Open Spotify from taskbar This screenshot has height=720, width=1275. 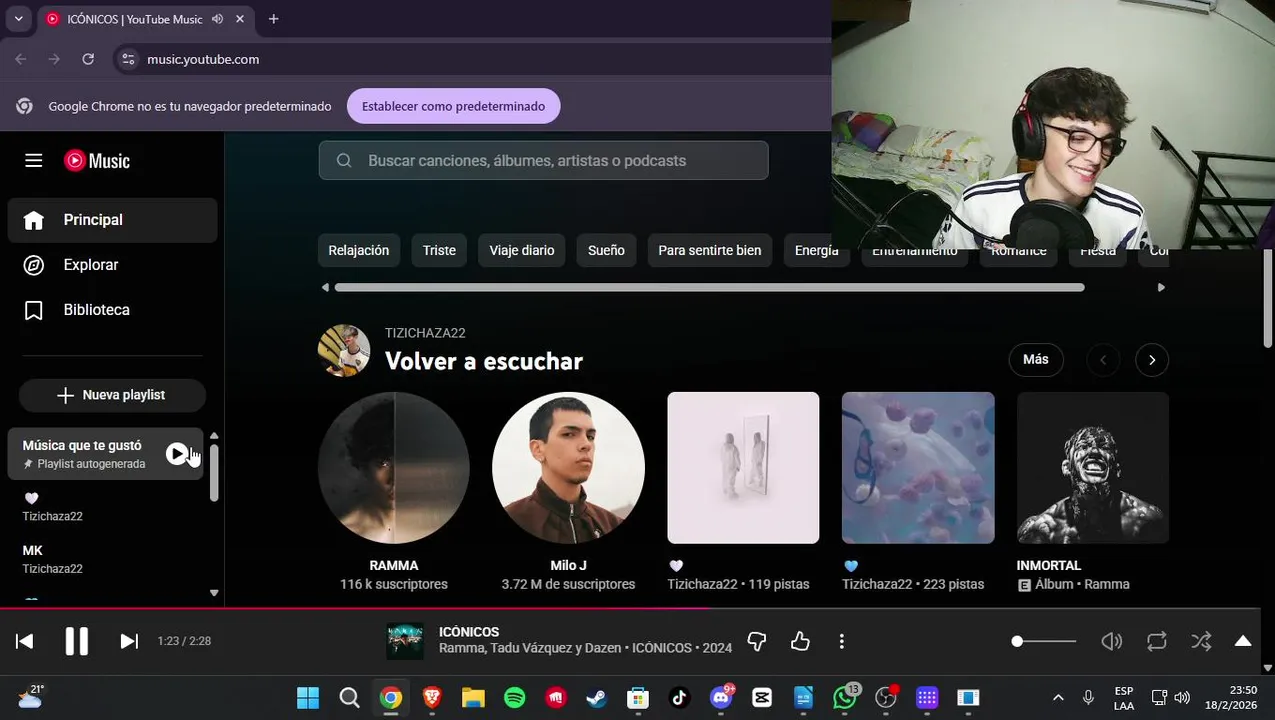click(x=514, y=698)
